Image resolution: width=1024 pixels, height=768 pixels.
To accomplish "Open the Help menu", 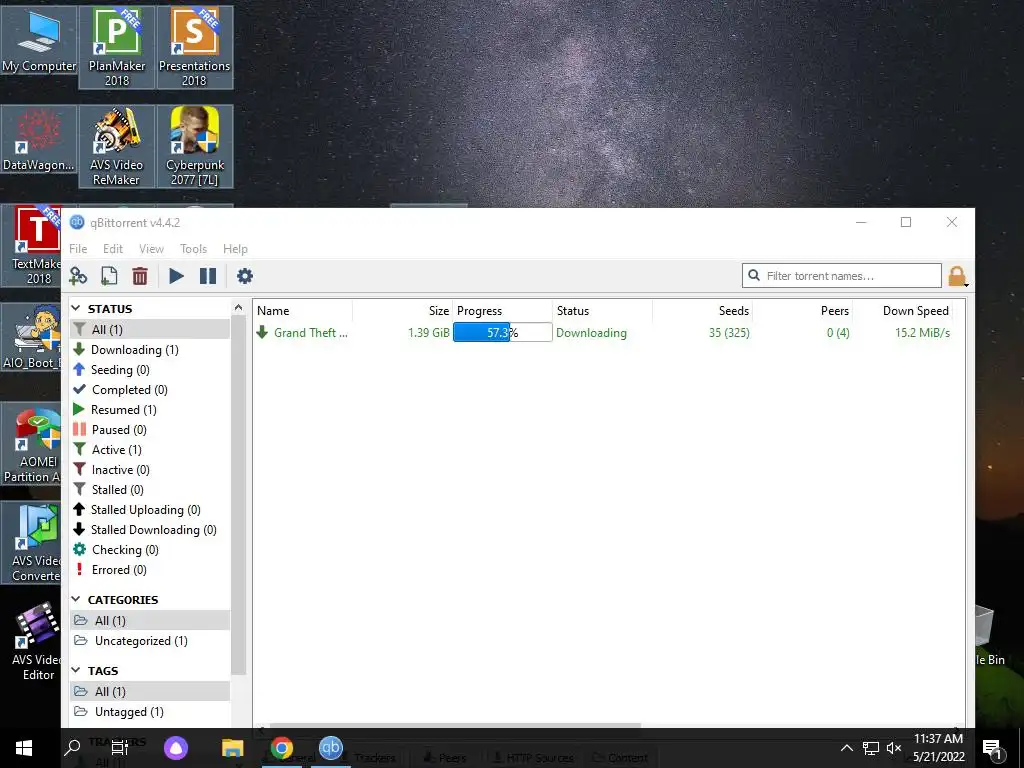I will (x=235, y=249).
